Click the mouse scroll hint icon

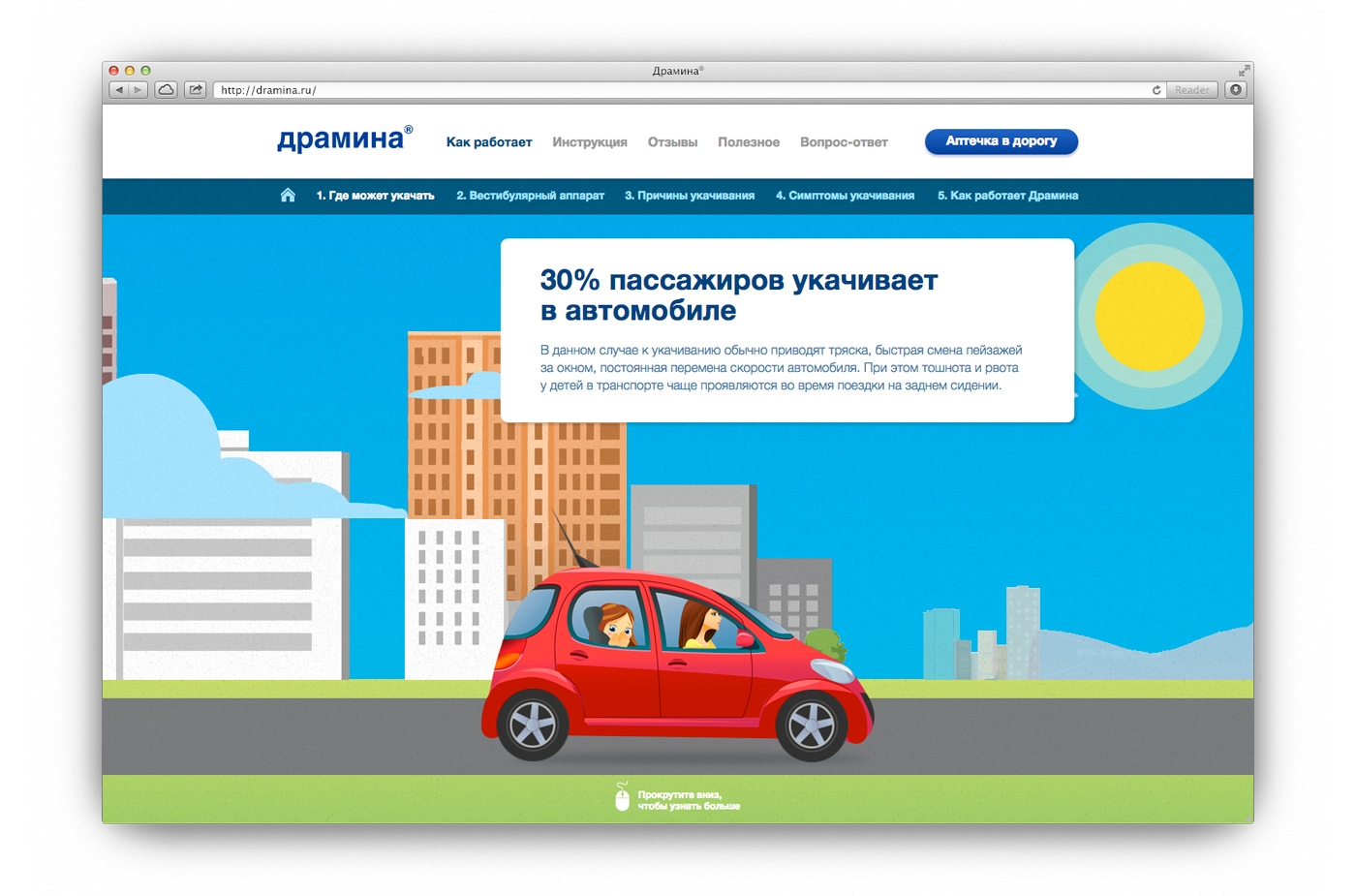pos(622,797)
